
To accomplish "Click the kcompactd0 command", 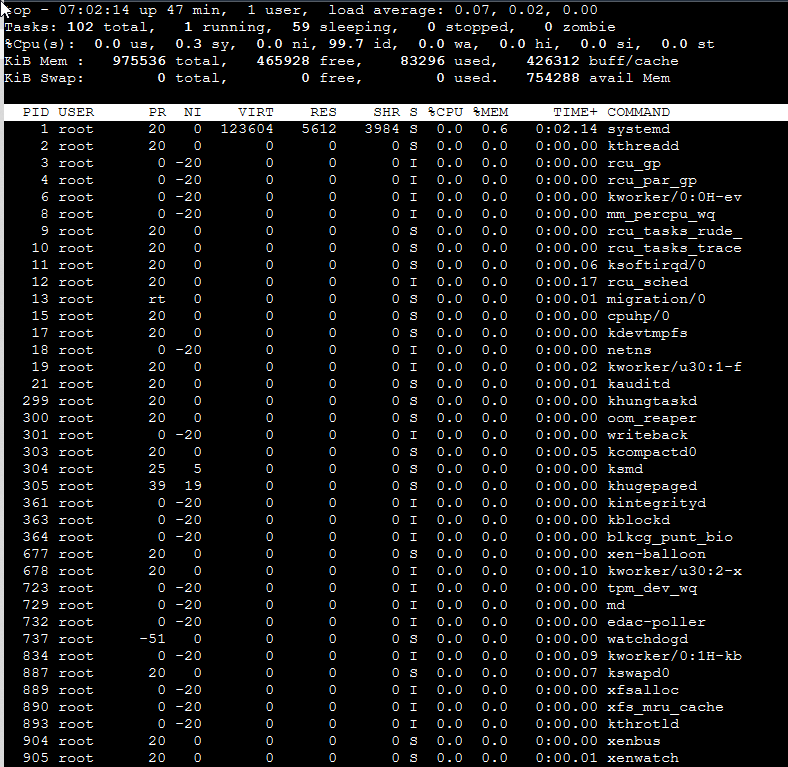I will click(x=652, y=452).
